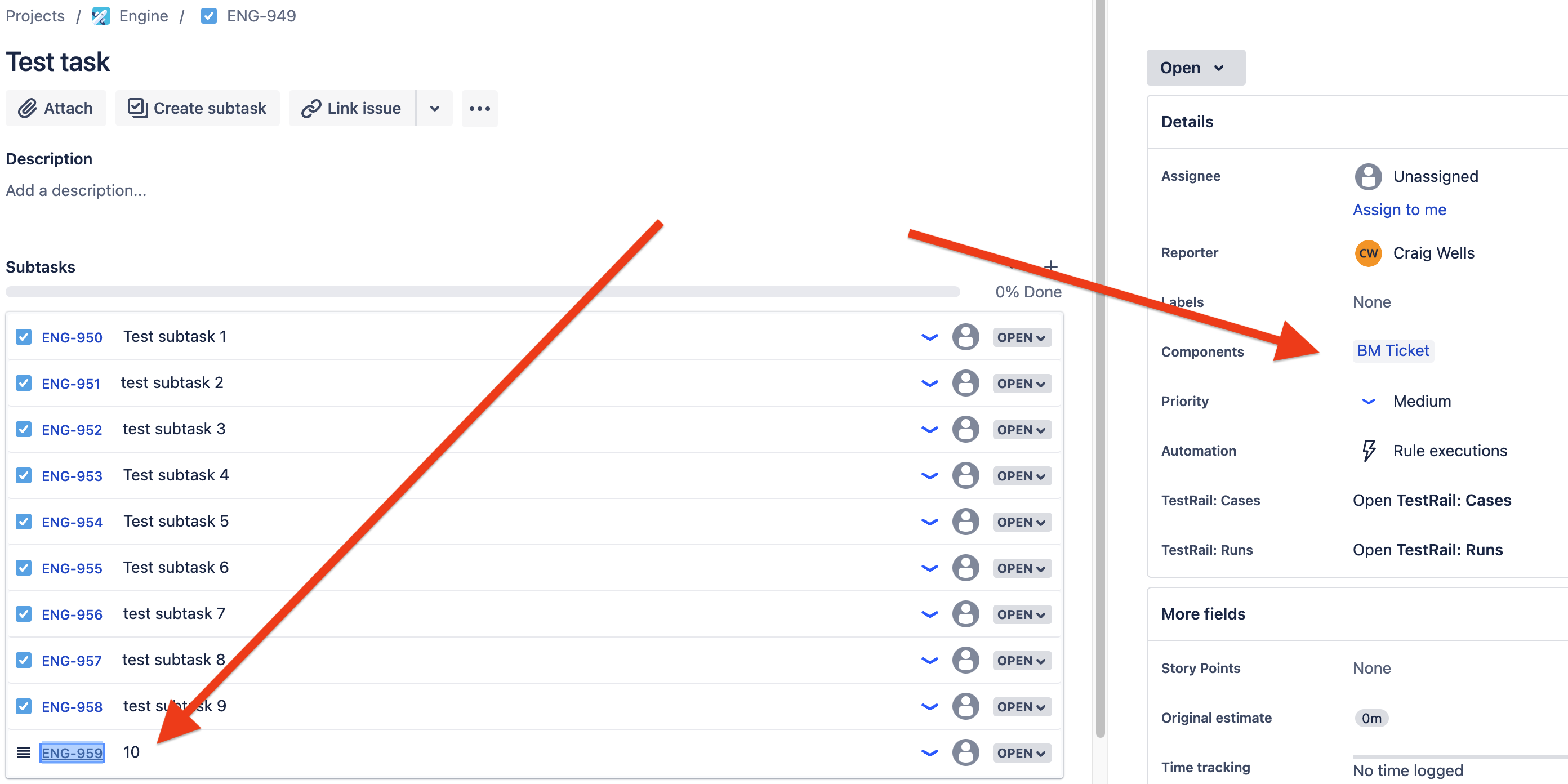
Task: Click the Time tracking progress bar
Action: click(1460, 757)
